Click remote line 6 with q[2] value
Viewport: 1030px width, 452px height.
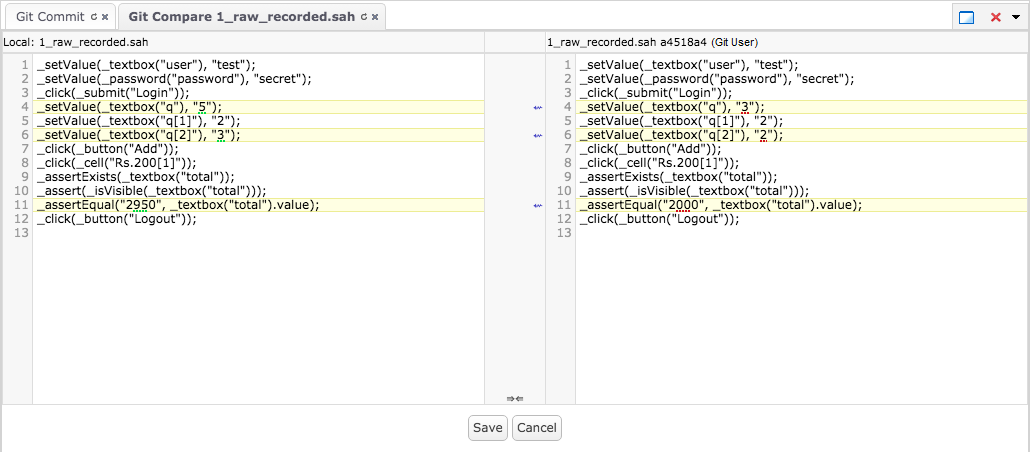(681, 135)
